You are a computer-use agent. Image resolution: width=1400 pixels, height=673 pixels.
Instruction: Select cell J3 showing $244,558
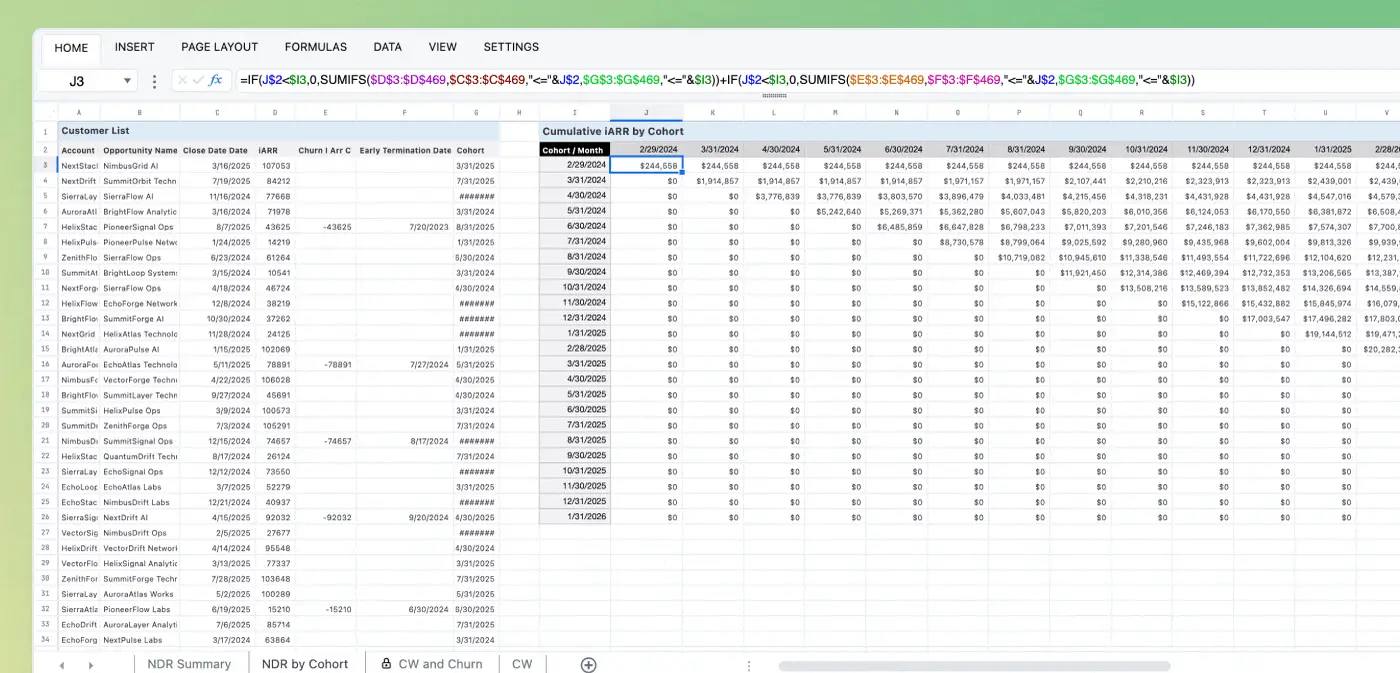click(x=646, y=164)
